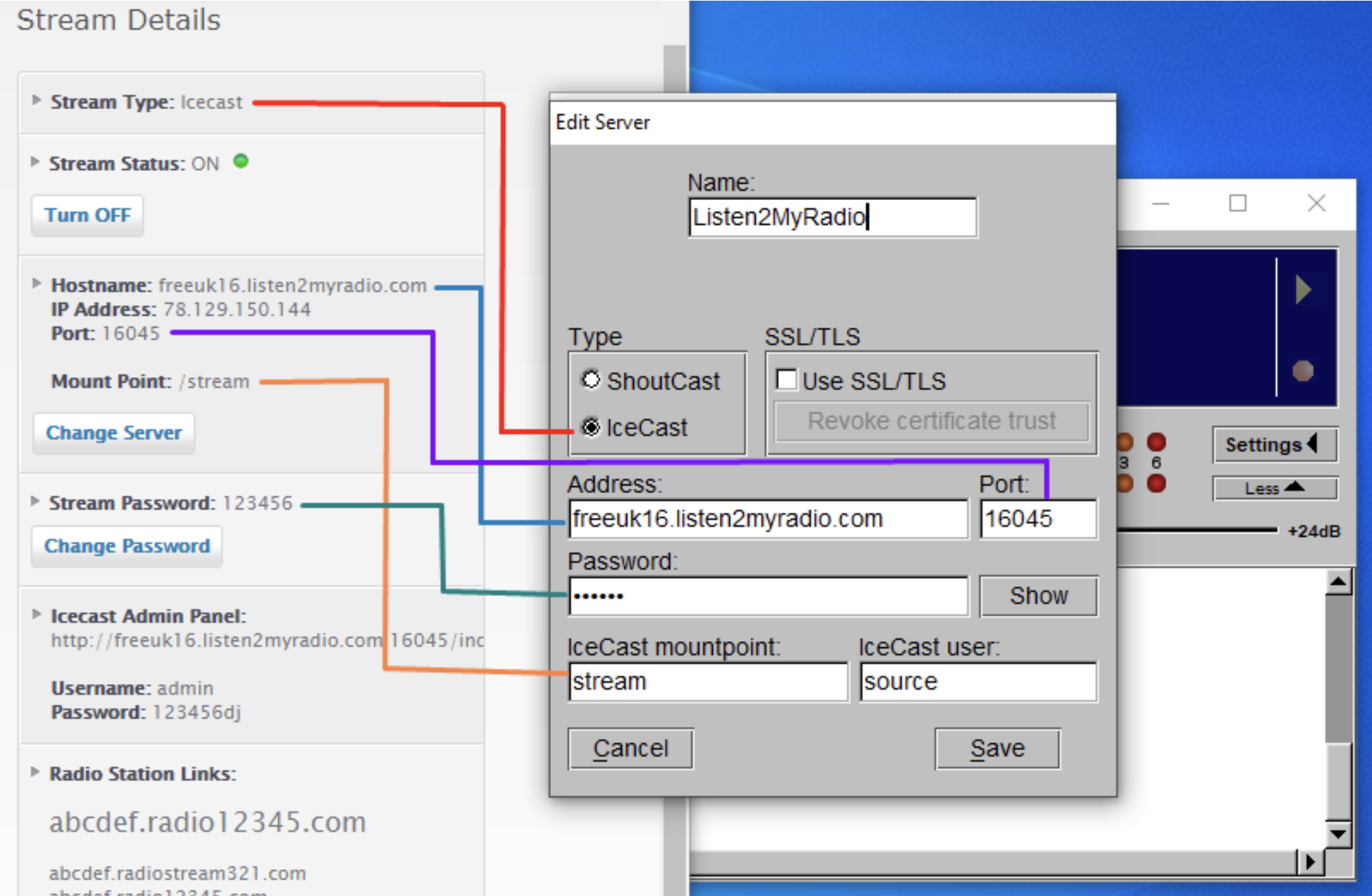Collapse the panel with the Settings button
The height and width of the screenshot is (896, 1372).
(1273, 444)
